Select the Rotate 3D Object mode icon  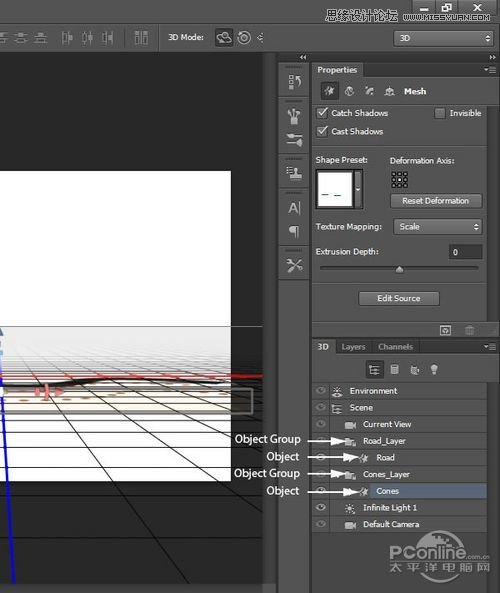pos(224,38)
